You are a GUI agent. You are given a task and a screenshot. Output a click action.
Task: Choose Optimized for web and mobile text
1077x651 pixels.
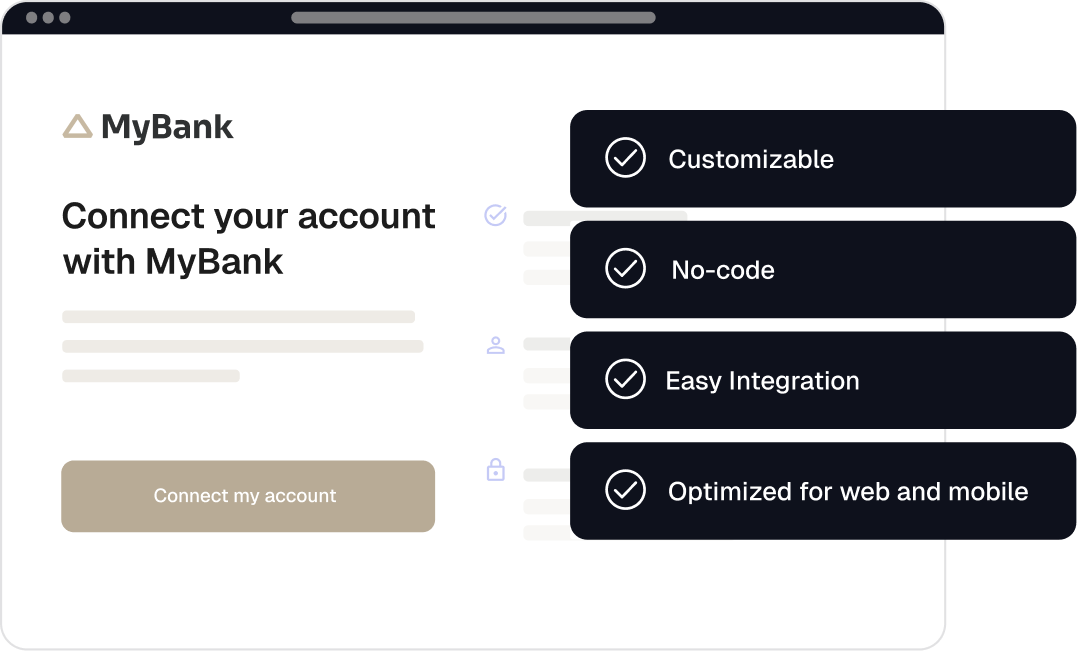coord(848,492)
